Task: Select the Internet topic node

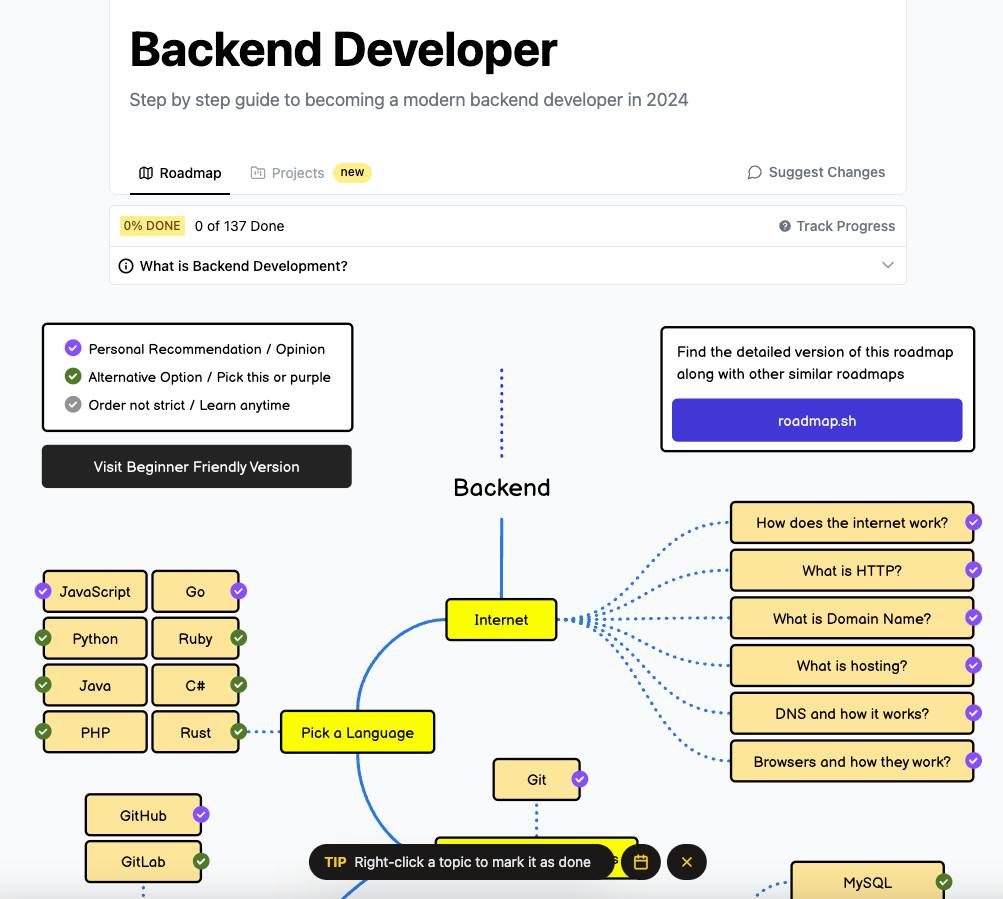Action: [501, 619]
